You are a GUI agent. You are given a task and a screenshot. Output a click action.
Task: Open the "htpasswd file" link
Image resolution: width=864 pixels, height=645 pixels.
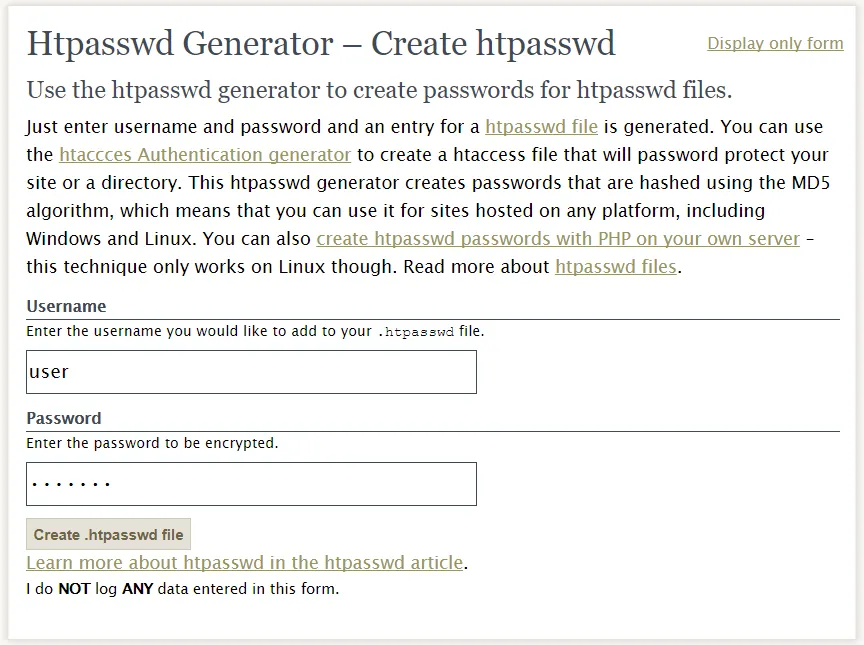tap(541, 127)
